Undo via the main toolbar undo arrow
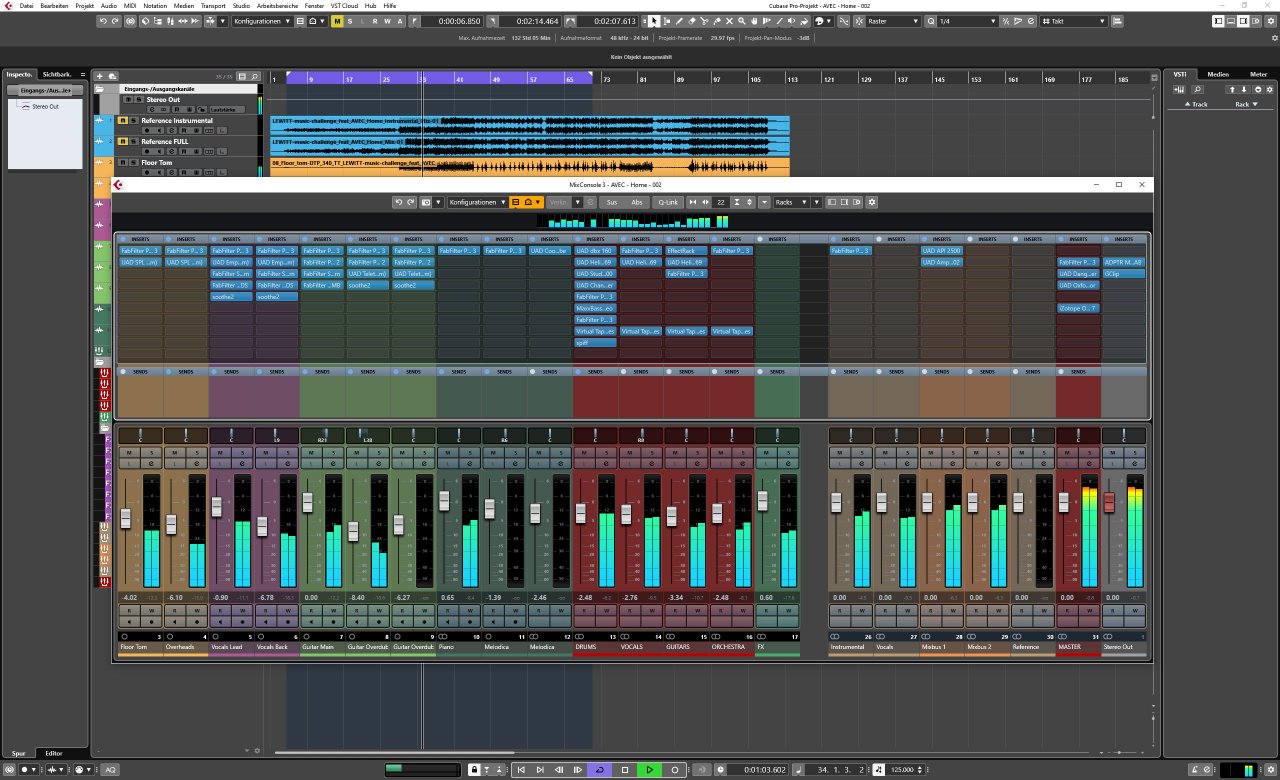Image resolution: width=1280 pixels, height=780 pixels. [103, 21]
